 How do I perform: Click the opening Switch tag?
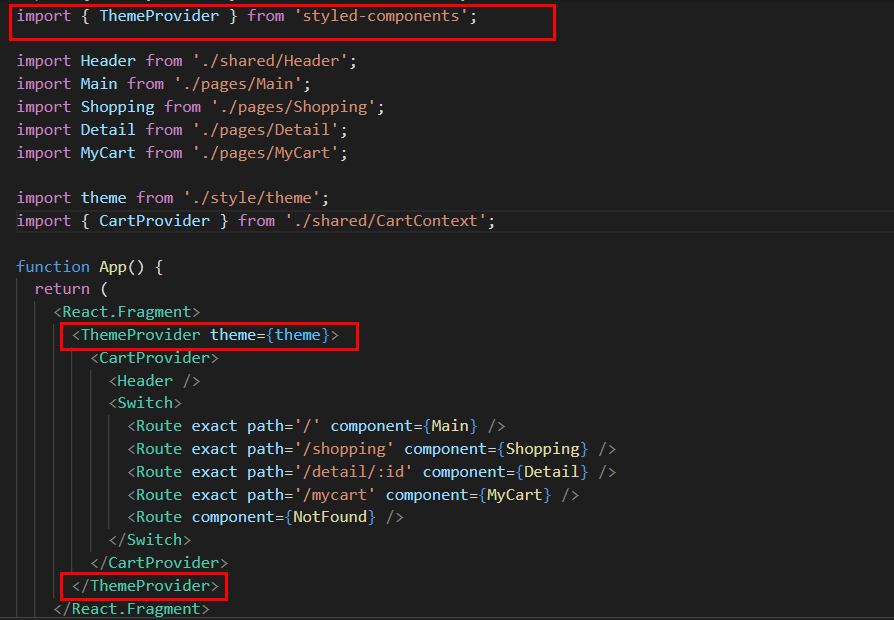point(145,403)
